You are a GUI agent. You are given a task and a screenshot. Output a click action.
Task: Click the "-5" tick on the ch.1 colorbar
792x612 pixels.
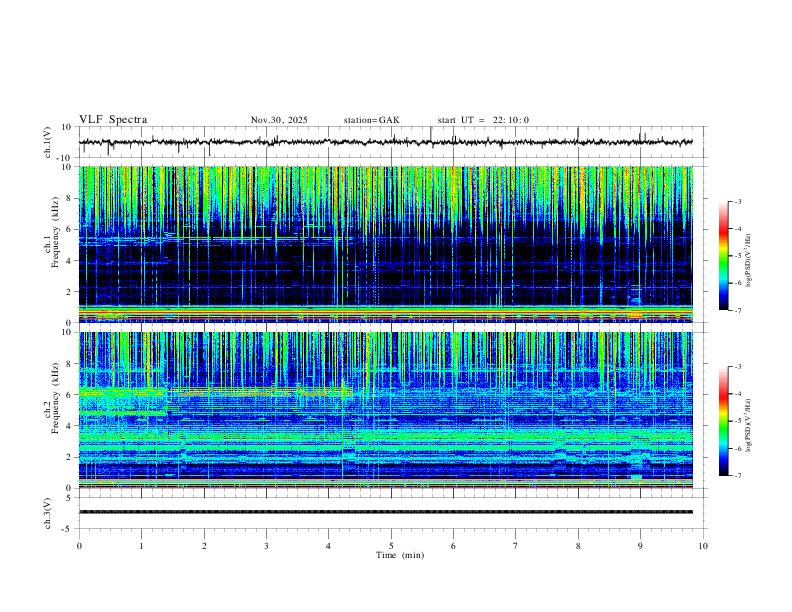737,256
